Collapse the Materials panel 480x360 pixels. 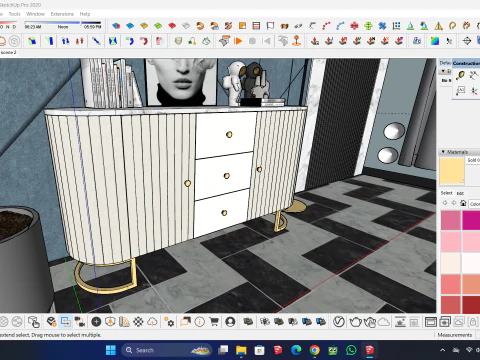[x=443, y=152]
